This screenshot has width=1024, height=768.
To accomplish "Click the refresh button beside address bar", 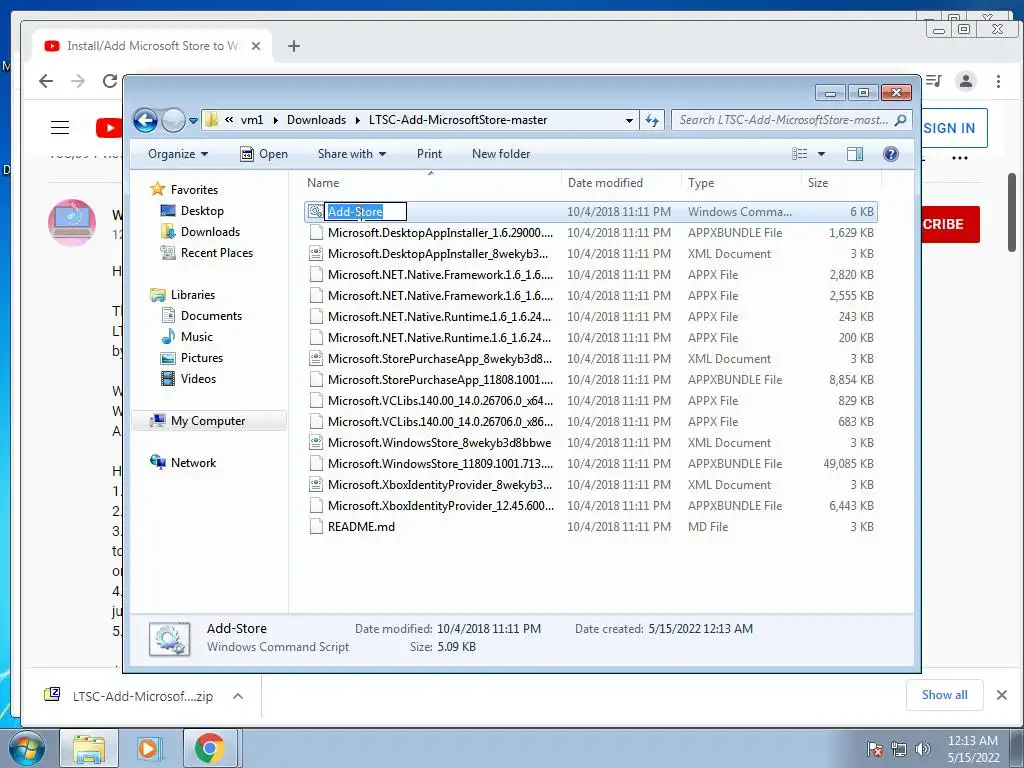I will click(652, 120).
